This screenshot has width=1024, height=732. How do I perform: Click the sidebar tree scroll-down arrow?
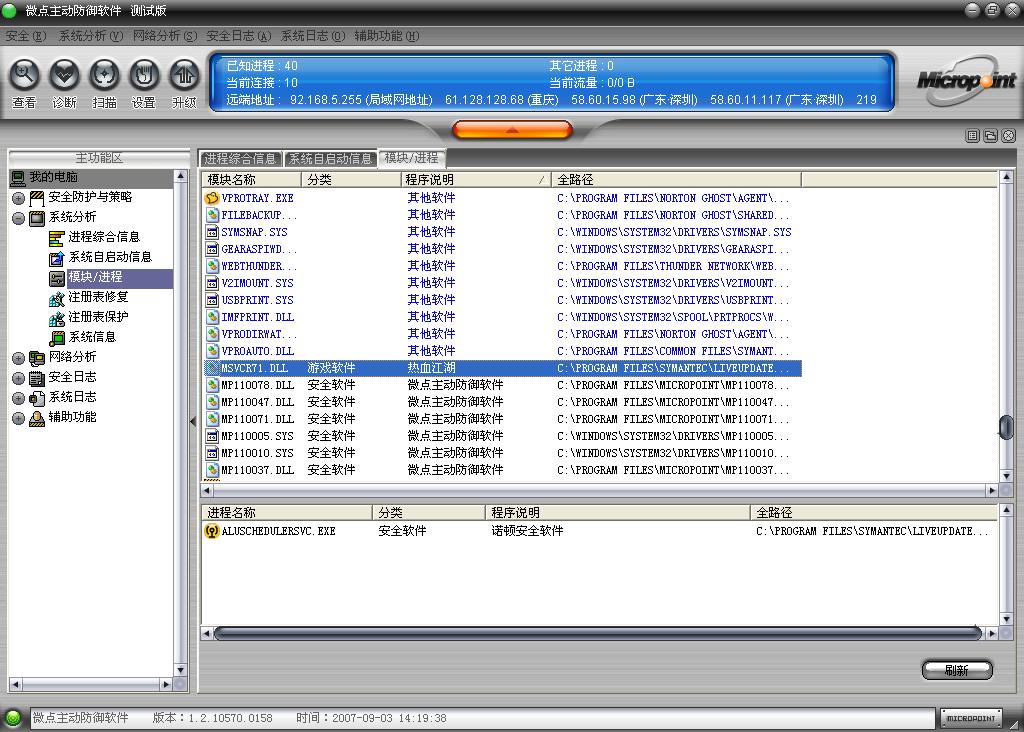click(181, 670)
